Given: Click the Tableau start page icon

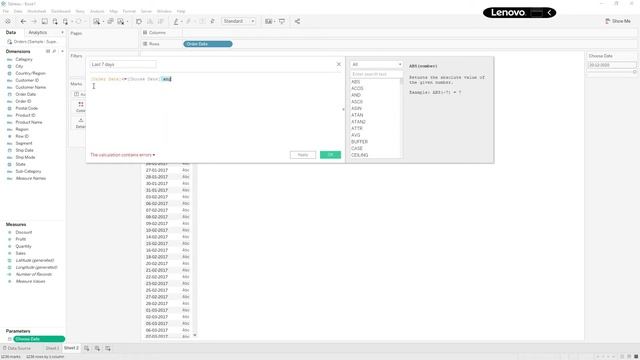Looking at the screenshot, I should (7, 21).
